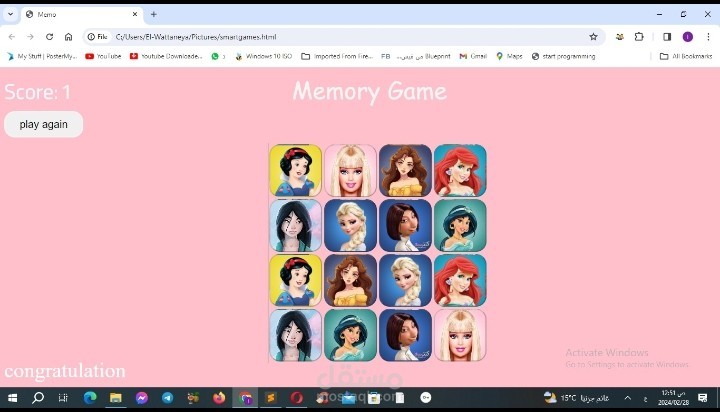Open a new tab with the plus button
Screen dimensions: 720x412
154,14
